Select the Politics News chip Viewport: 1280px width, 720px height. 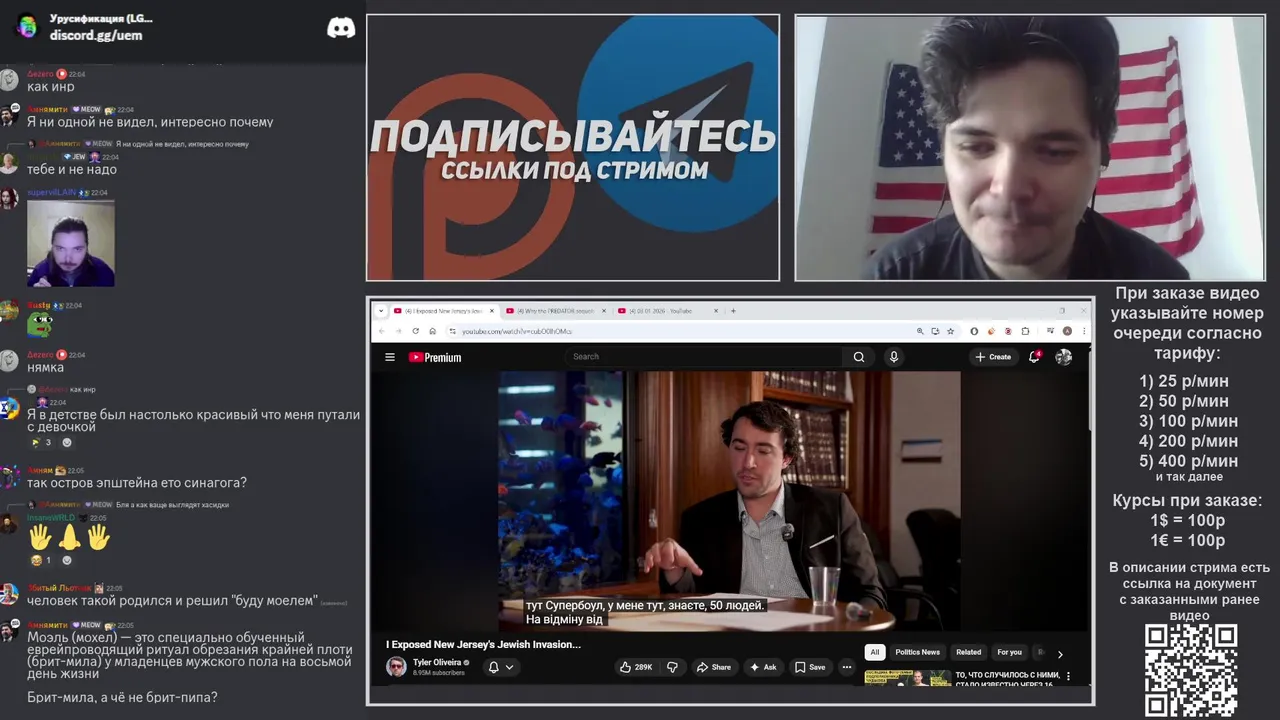(917, 652)
